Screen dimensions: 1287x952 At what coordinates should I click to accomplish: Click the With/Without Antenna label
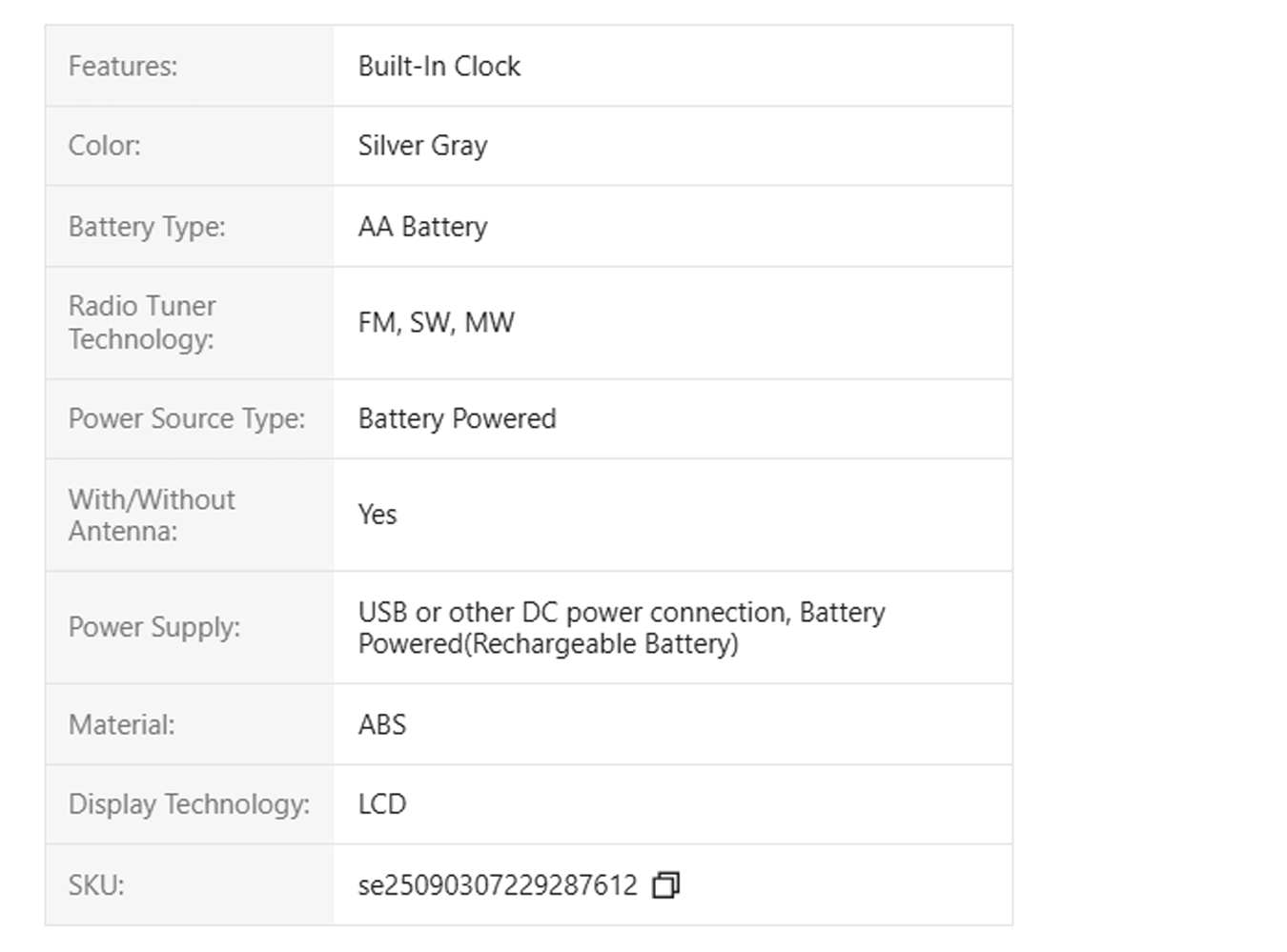point(152,515)
